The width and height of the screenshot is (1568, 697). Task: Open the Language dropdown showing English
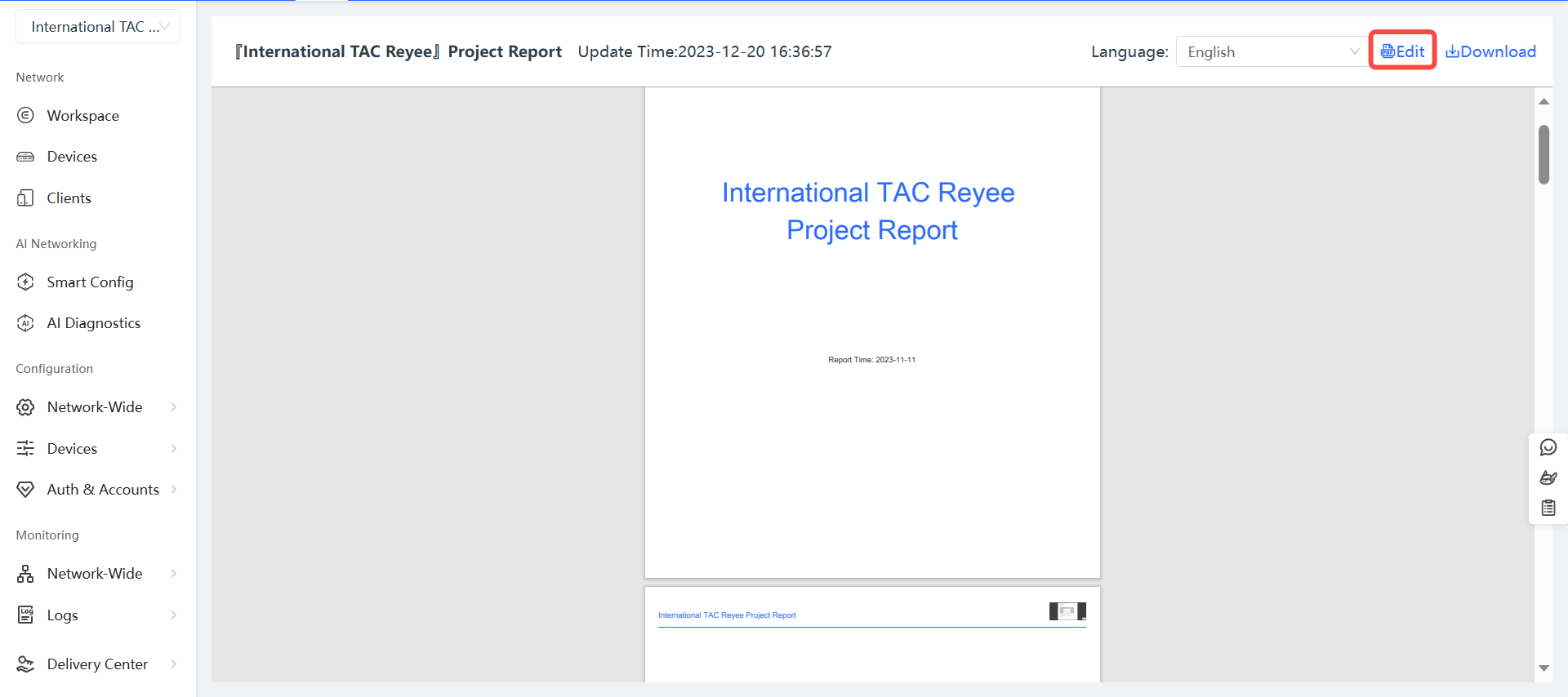tap(1270, 52)
